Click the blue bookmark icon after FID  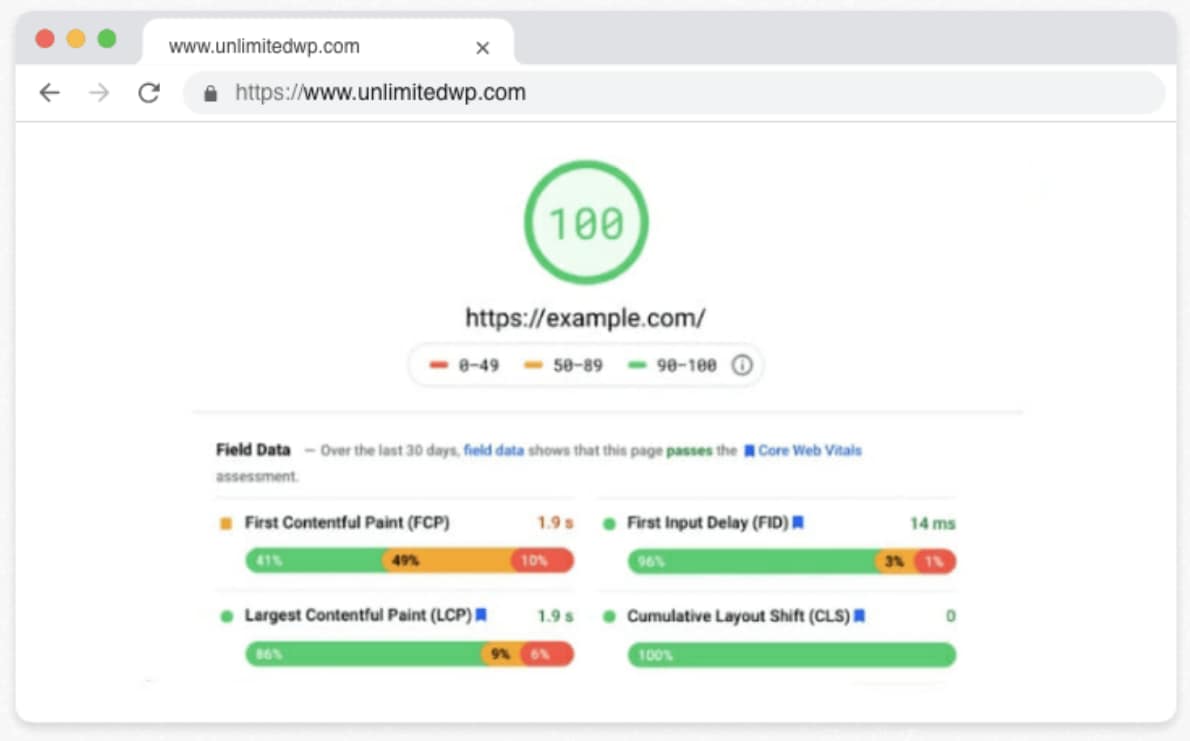coord(798,522)
